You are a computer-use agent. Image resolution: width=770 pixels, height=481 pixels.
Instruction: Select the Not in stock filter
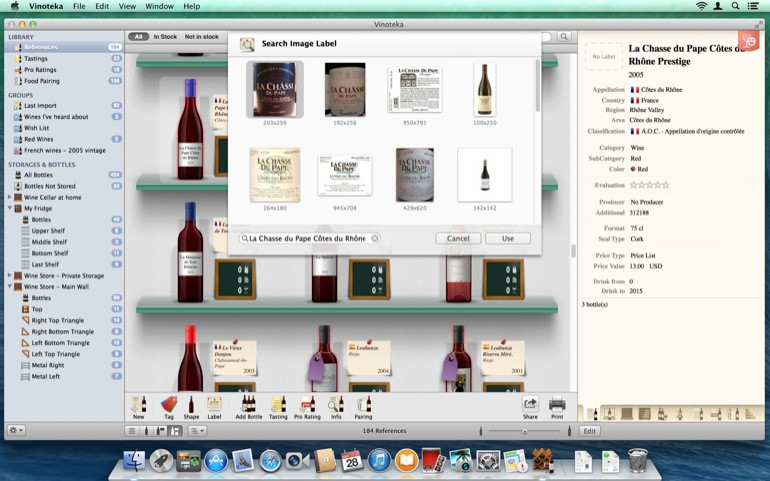tap(201, 36)
